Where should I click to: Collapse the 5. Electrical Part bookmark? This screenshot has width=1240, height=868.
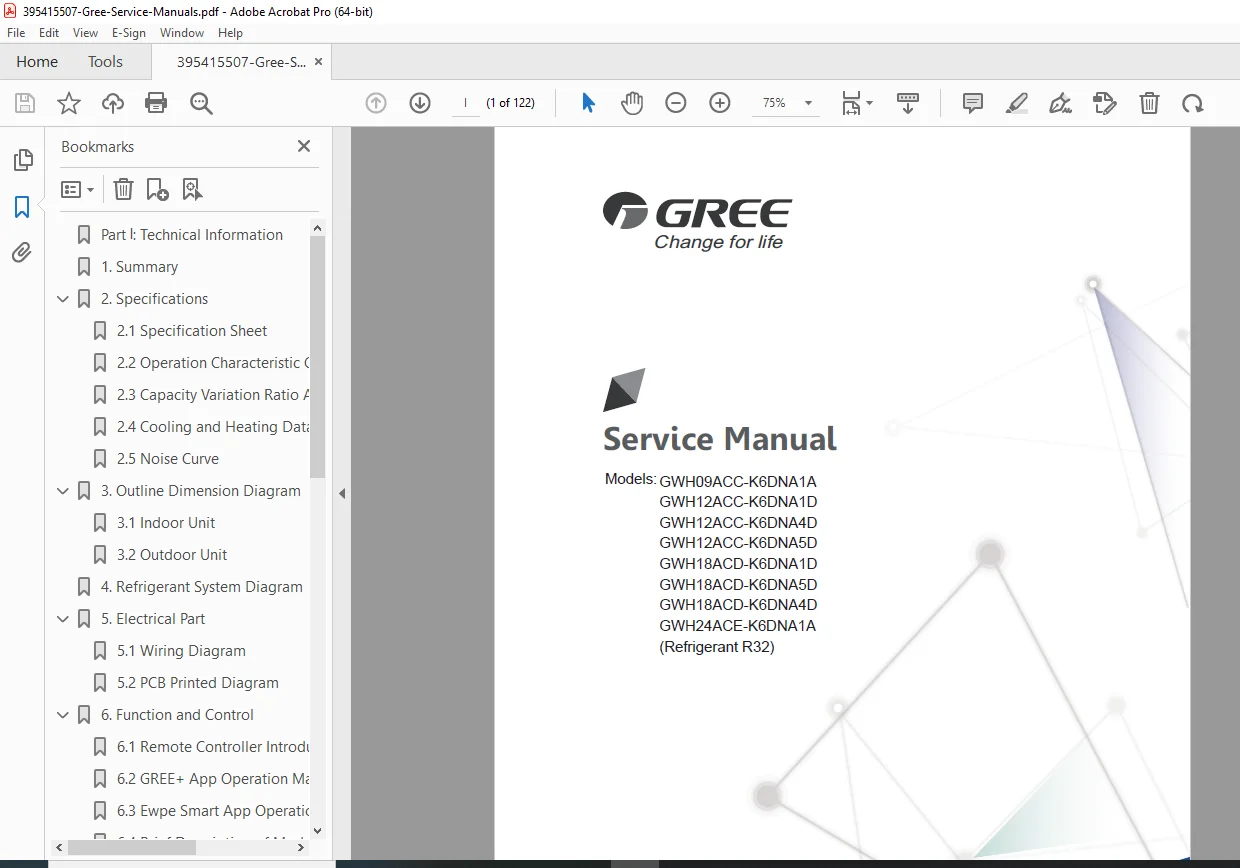[x=63, y=619]
